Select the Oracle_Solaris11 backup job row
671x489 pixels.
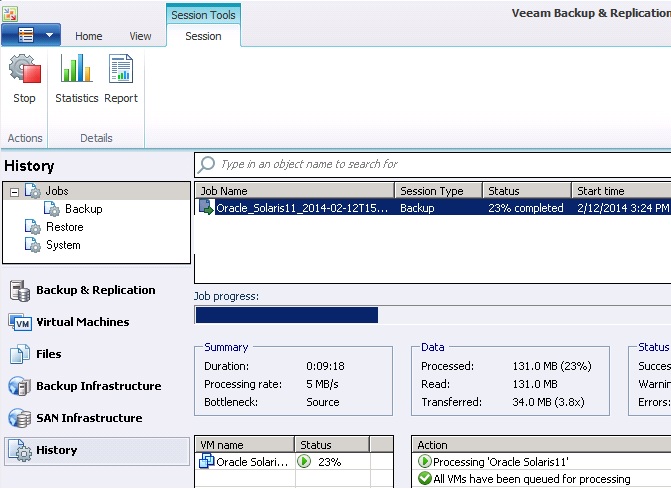tap(433, 208)
